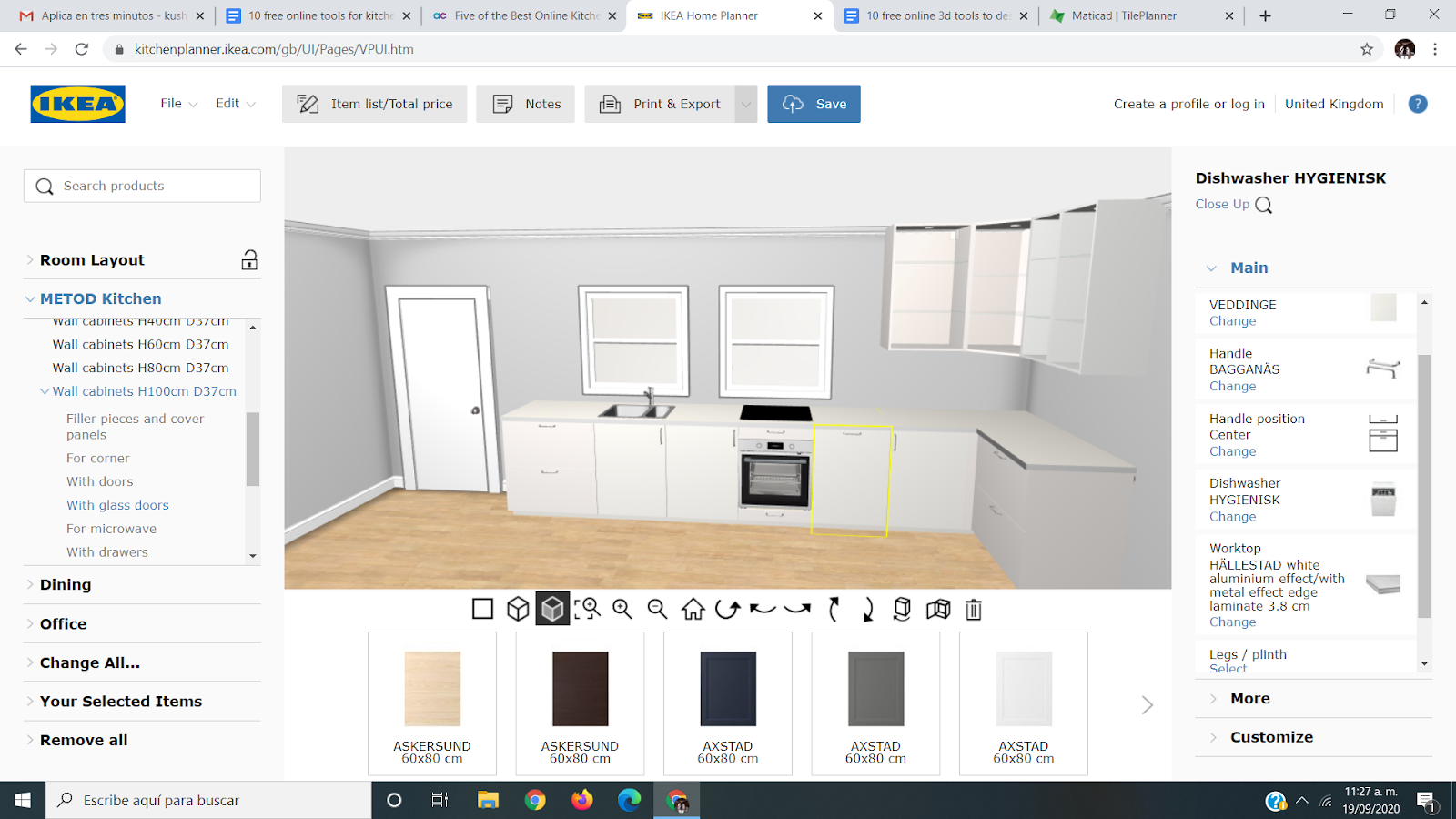Open File Explorer from the taskbar

coord(489,800)
